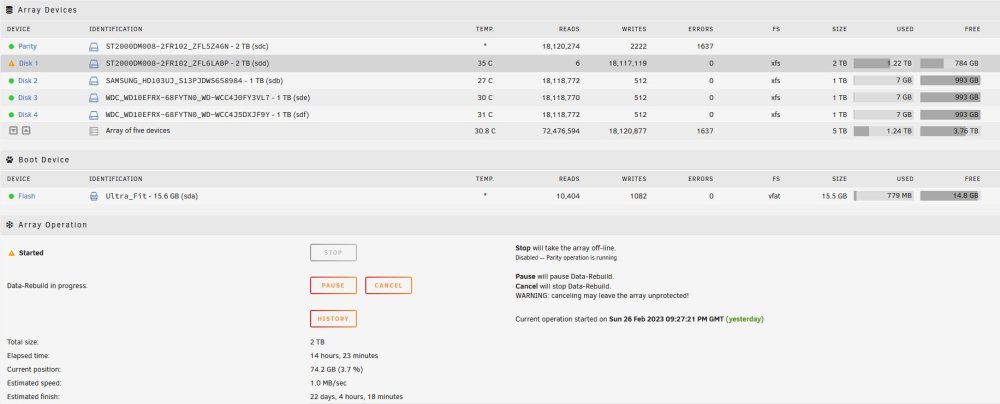This screenshot has width=1000, height=404.
Task: Click the green status dot for Disk 4
Action: coord(11,115)
